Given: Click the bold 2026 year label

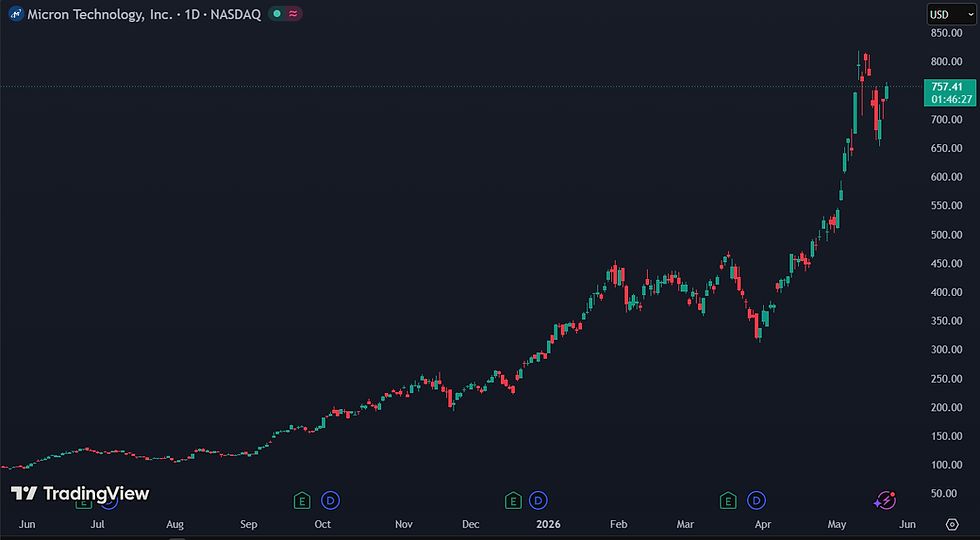Looking at the screenshot, I should (548, 524).
